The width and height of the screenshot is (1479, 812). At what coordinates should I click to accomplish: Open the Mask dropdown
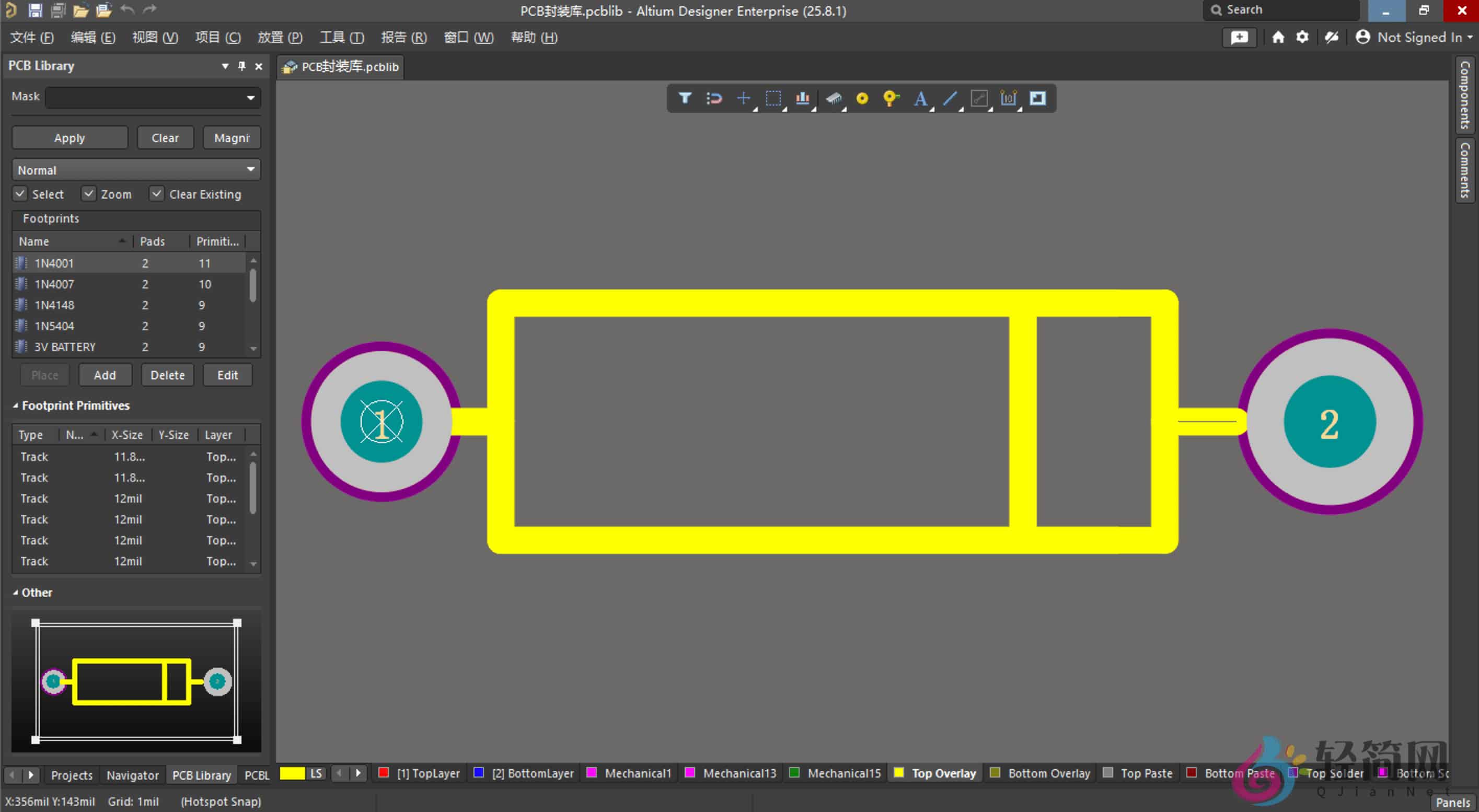tap(251, 97)
